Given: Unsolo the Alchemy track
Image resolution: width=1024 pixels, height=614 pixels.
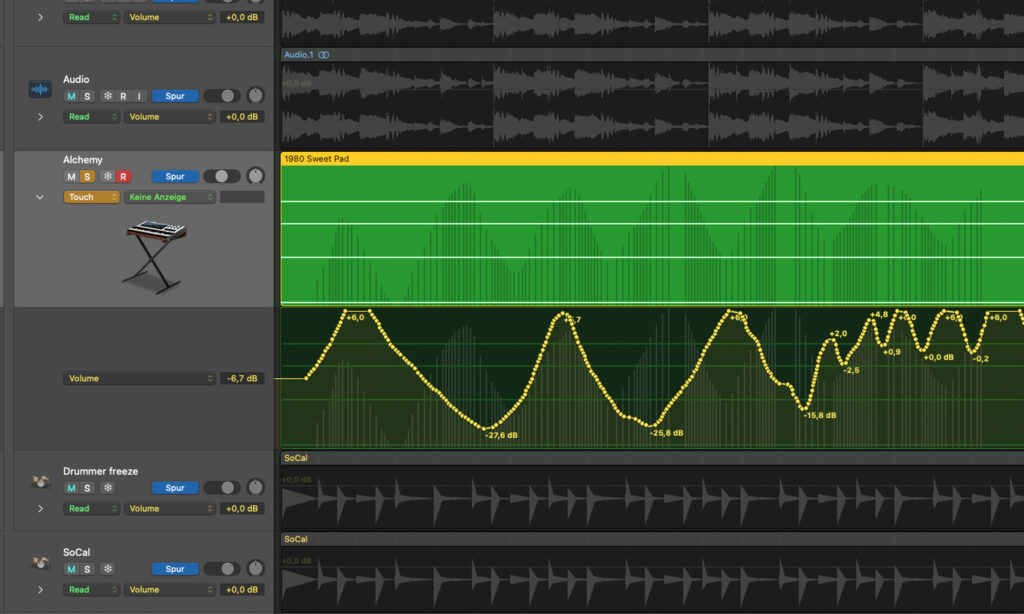Looking at the screenshot, I should click(87, 176).
